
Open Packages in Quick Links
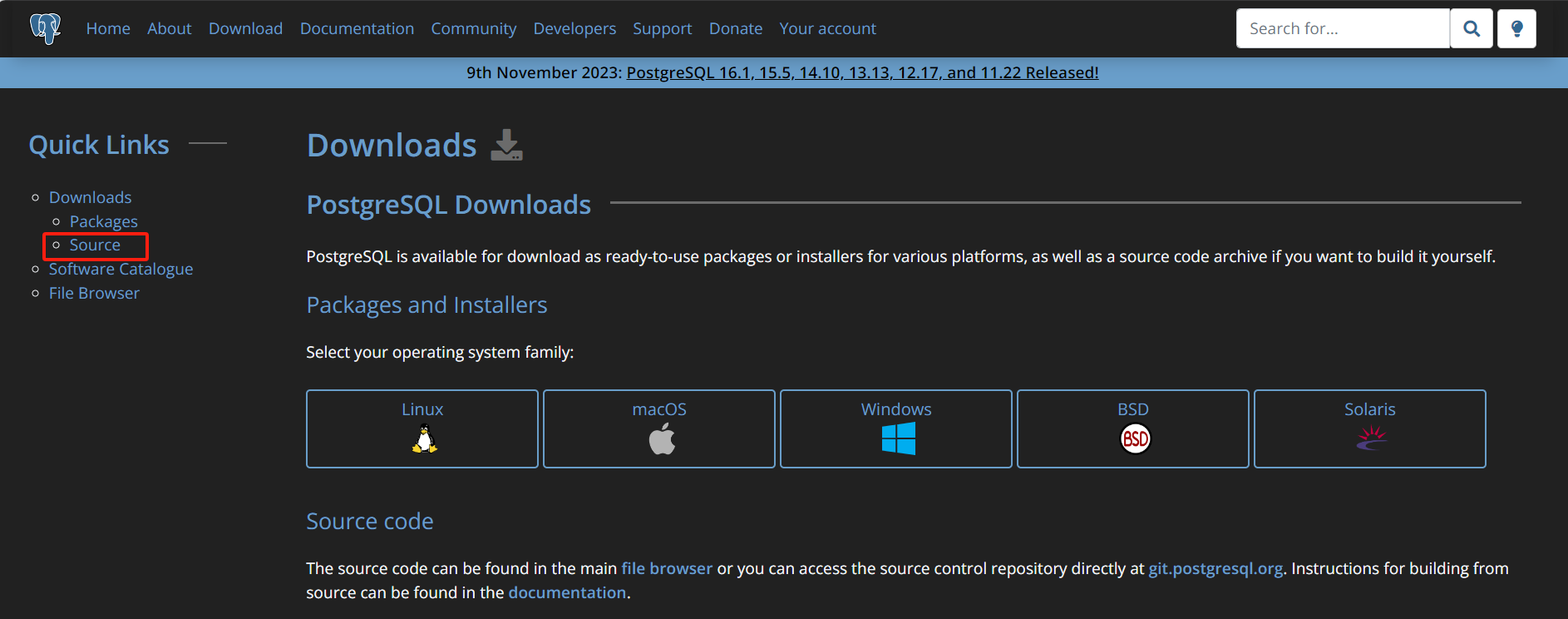click(104, 221)
